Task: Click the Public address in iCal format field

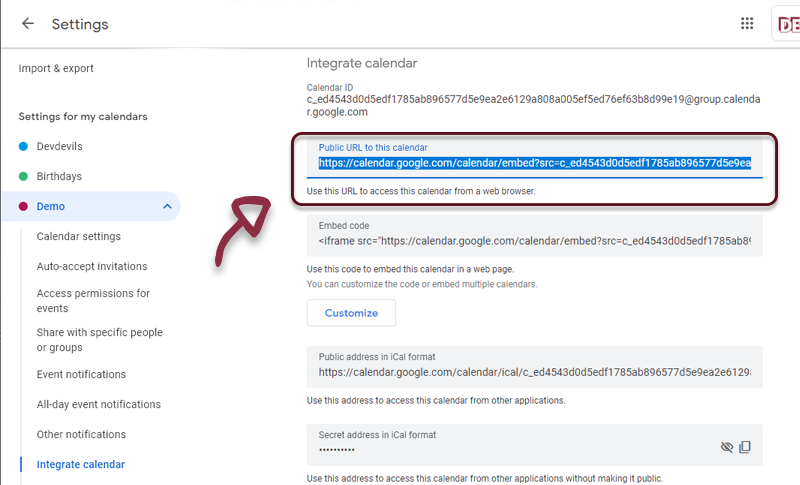Action: coord(534,372)
